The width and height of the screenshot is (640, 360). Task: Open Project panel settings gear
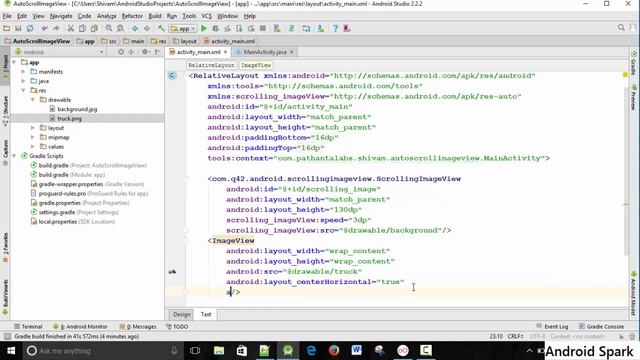[x=145, y=52]
